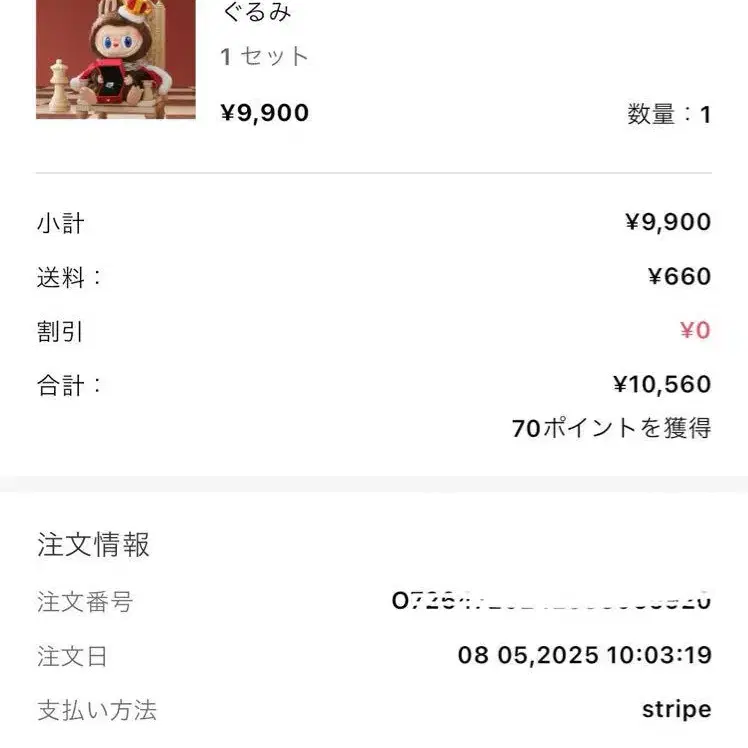748x748 pixels.
Task: Select the product name ending ぐるみ
Action: [x=257, y=12]
